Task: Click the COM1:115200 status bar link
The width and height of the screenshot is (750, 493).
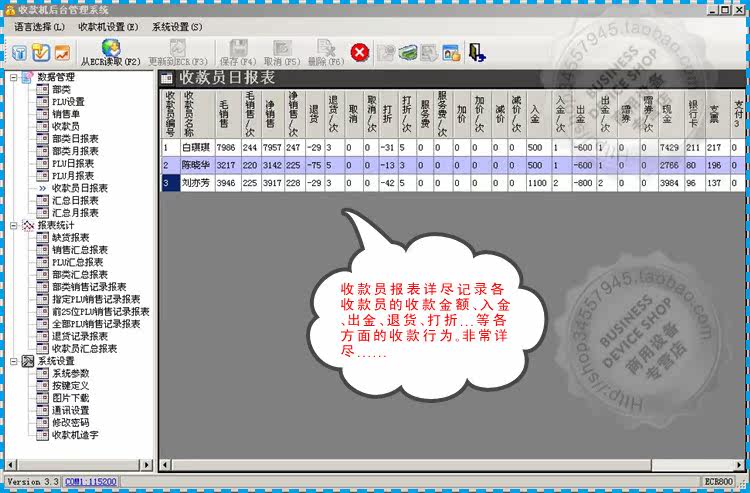Action: [90, 482]
